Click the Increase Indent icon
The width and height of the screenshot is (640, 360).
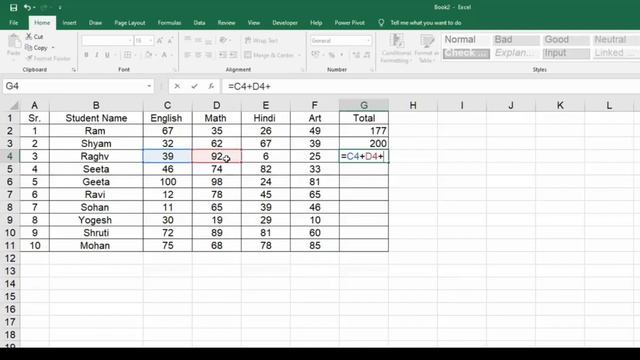233,55
